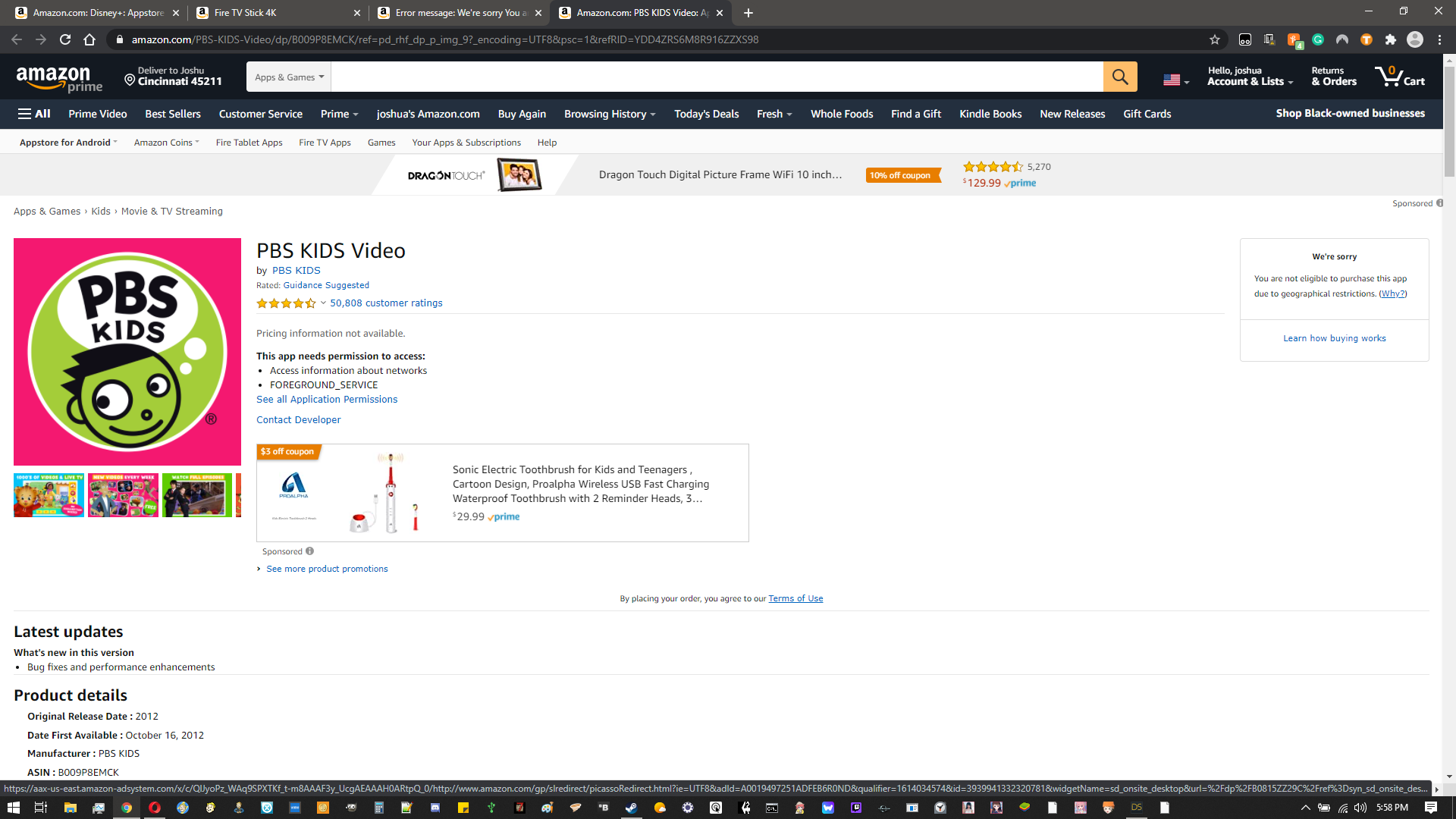Open Today's Deals

(706, 114)
